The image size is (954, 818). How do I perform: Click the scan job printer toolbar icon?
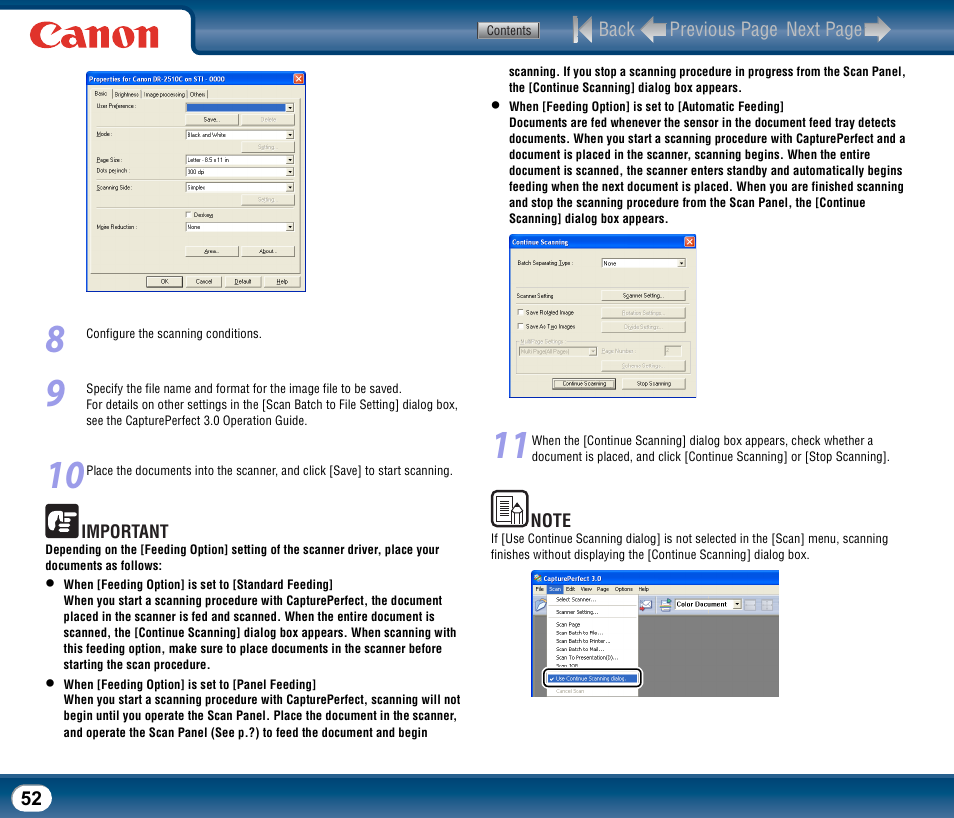tap(666, 604)
